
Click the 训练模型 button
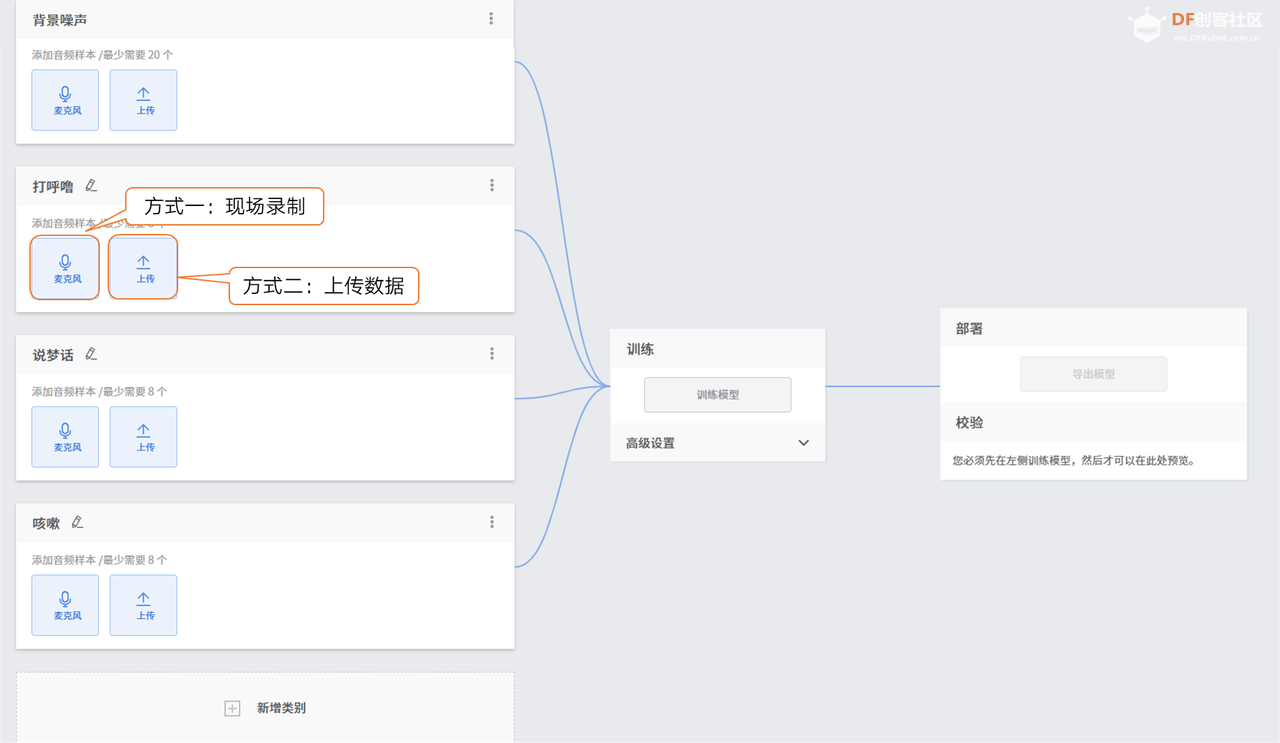[717, 394]
